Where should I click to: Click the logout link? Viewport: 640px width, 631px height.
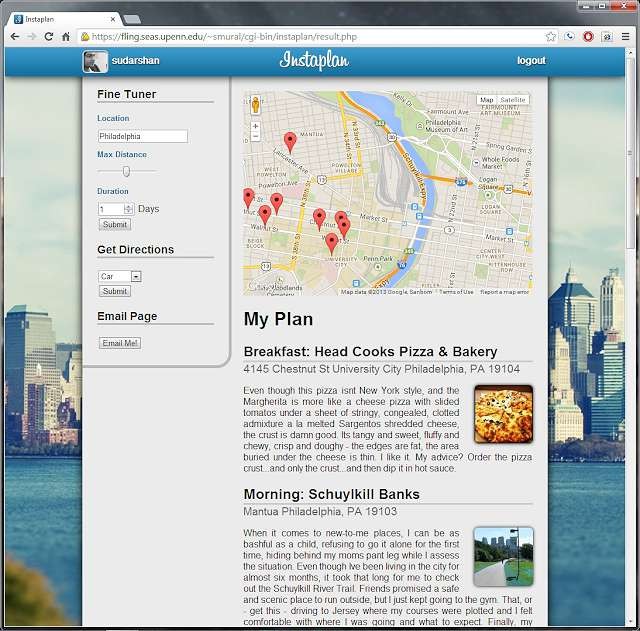pos(531,61)
